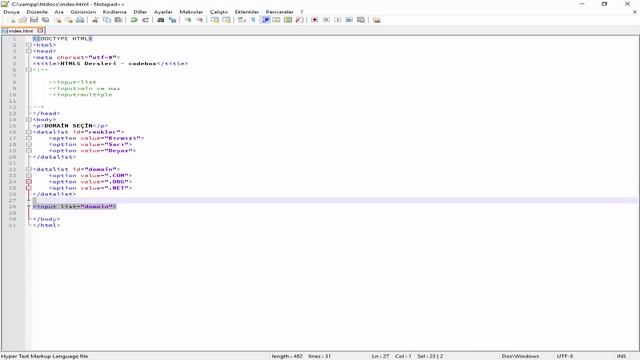The width and height of the screenshot is (640, 360).
Task: Click the Redo arrow icon
Action: 145,20
